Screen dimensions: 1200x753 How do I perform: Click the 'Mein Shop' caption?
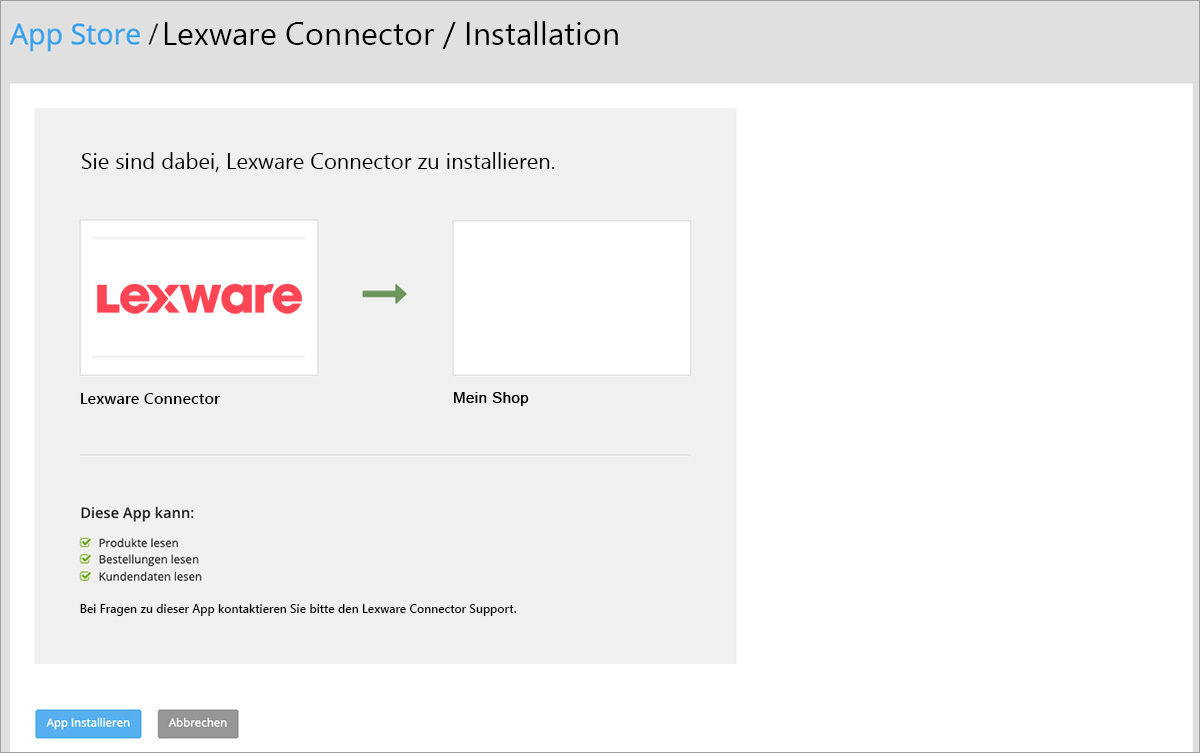pyautogui.click(x=490, y=397)
